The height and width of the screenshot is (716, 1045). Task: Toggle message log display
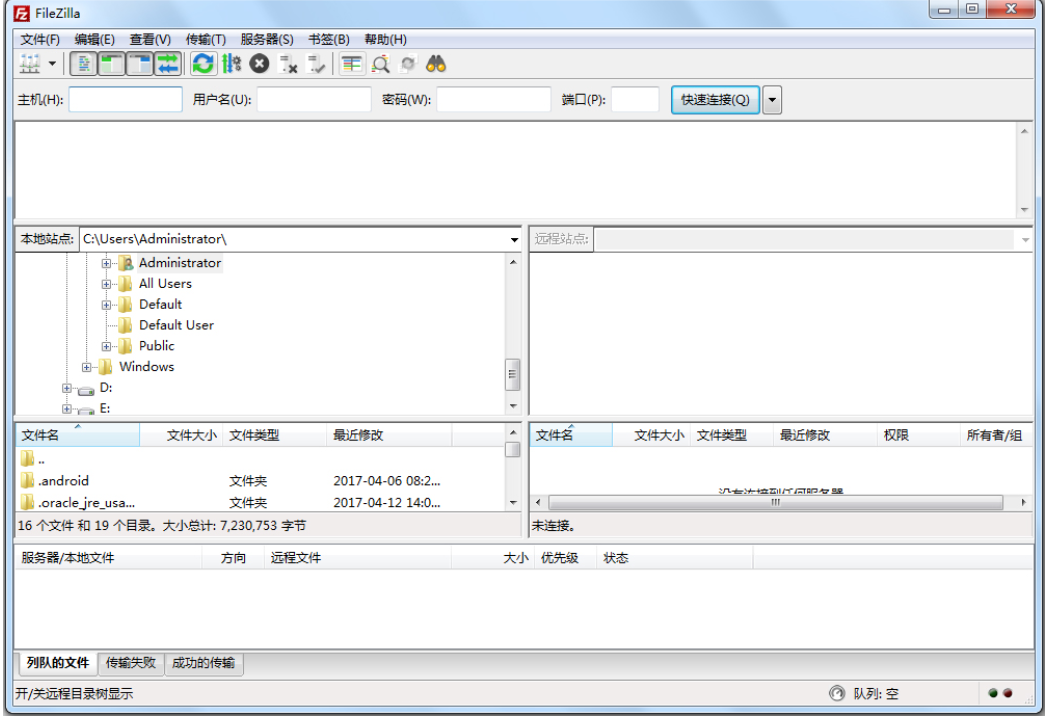click(x=84, y=64)
